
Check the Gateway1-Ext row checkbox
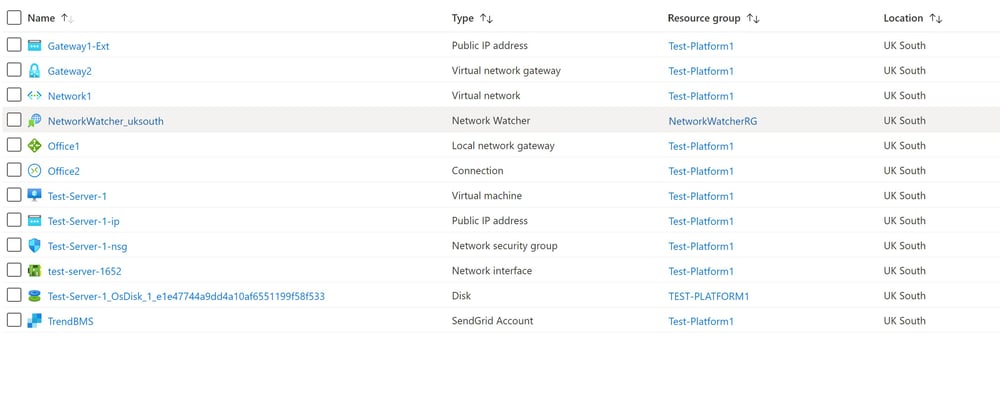point(14,45)
